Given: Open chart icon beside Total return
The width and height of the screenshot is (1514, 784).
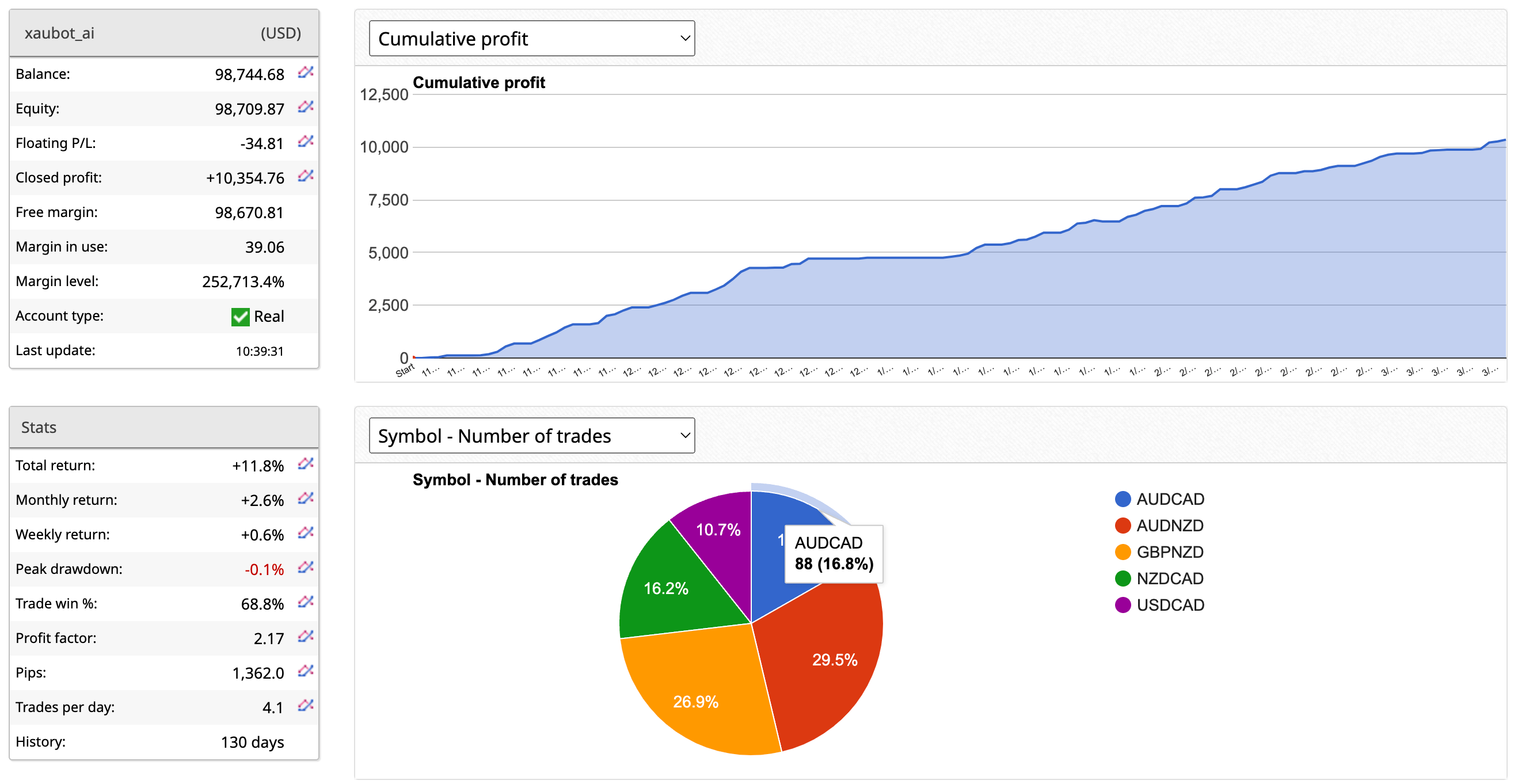Looking at the screenshot, I should 306,465.
